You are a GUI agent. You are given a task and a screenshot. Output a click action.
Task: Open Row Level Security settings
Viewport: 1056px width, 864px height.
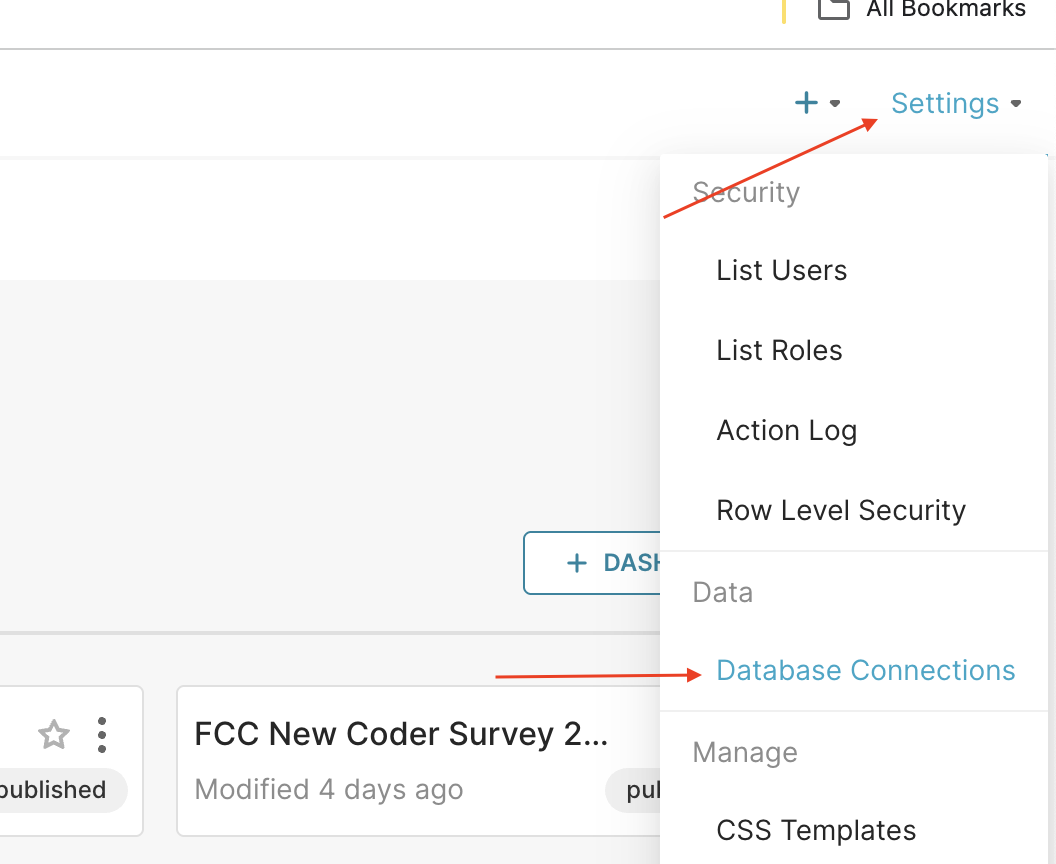coord(840,510)
